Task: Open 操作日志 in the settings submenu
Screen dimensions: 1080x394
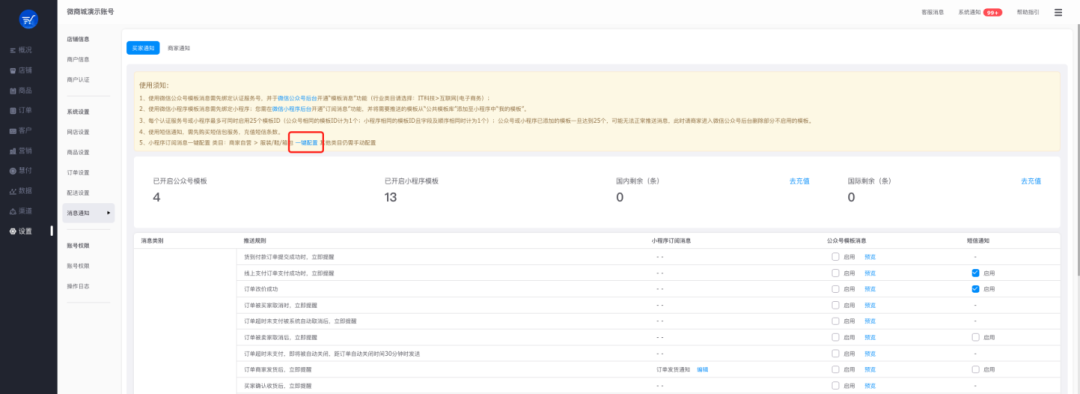Action: [78, 286]
